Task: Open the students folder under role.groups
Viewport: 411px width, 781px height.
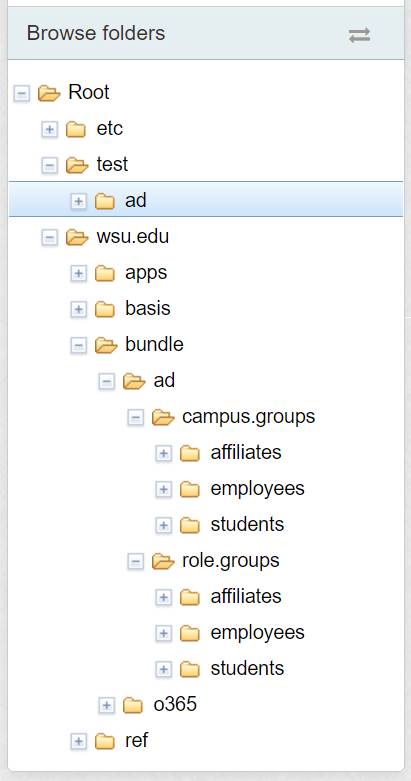Action: (247, 668)
